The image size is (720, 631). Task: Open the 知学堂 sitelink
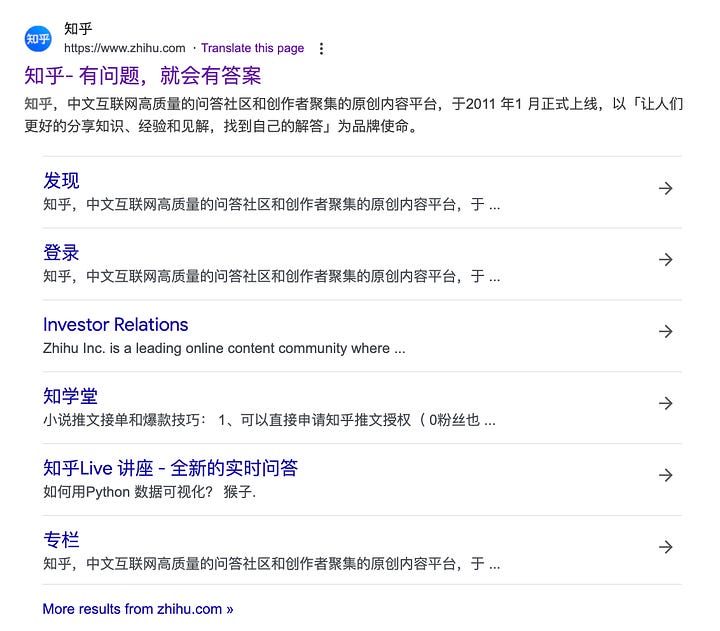(x=70, y=396)
